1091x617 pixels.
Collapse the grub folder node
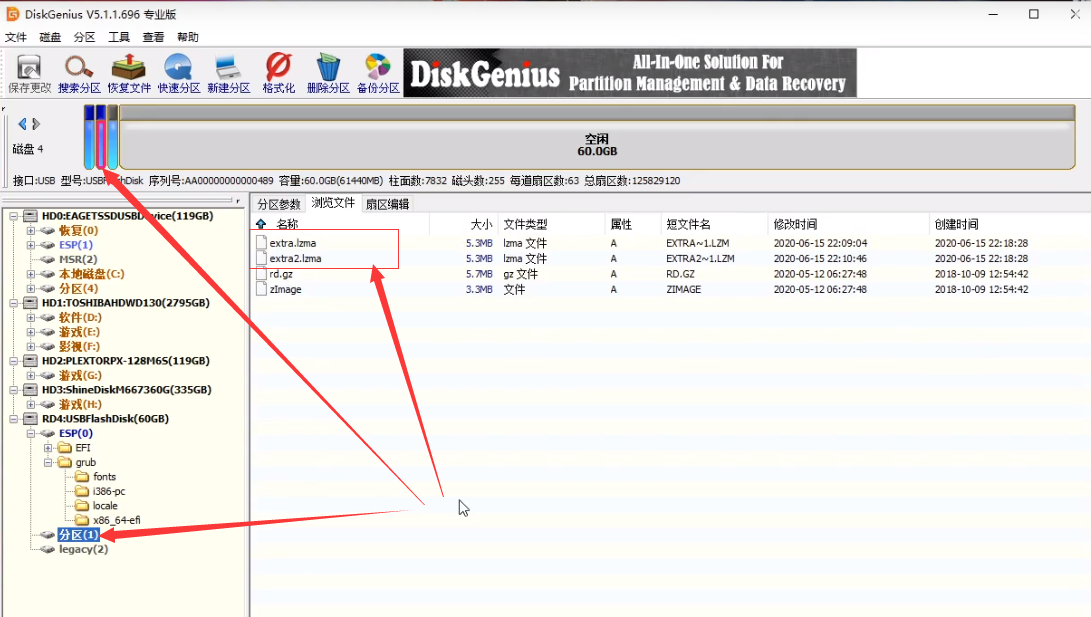tap(48, 463)
